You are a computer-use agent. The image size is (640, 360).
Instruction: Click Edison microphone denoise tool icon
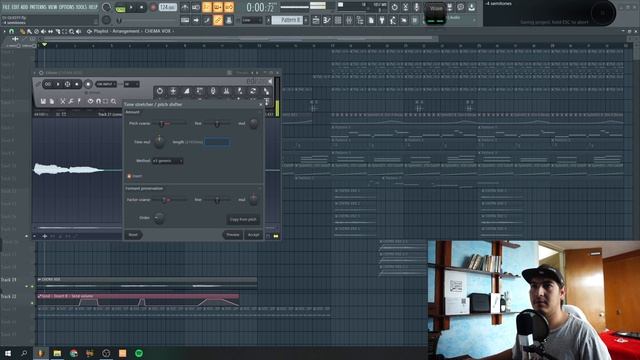coord(213,91)
